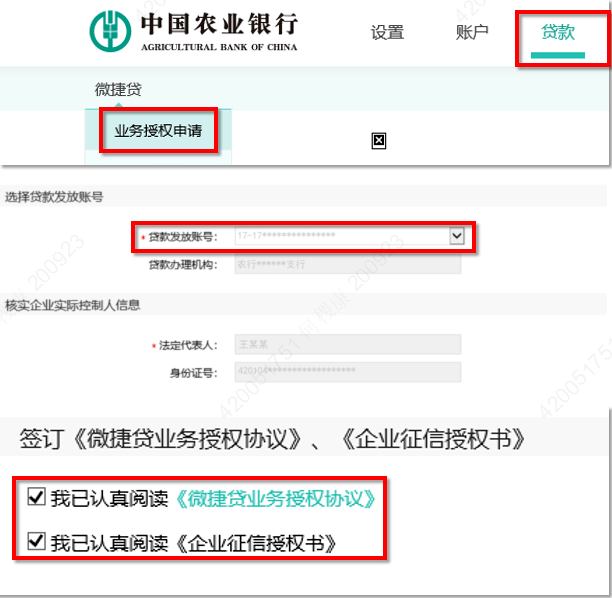Click the 签订 agreements section heading
This screenshot has width=612, height=598.
click(x=273, y=439)
